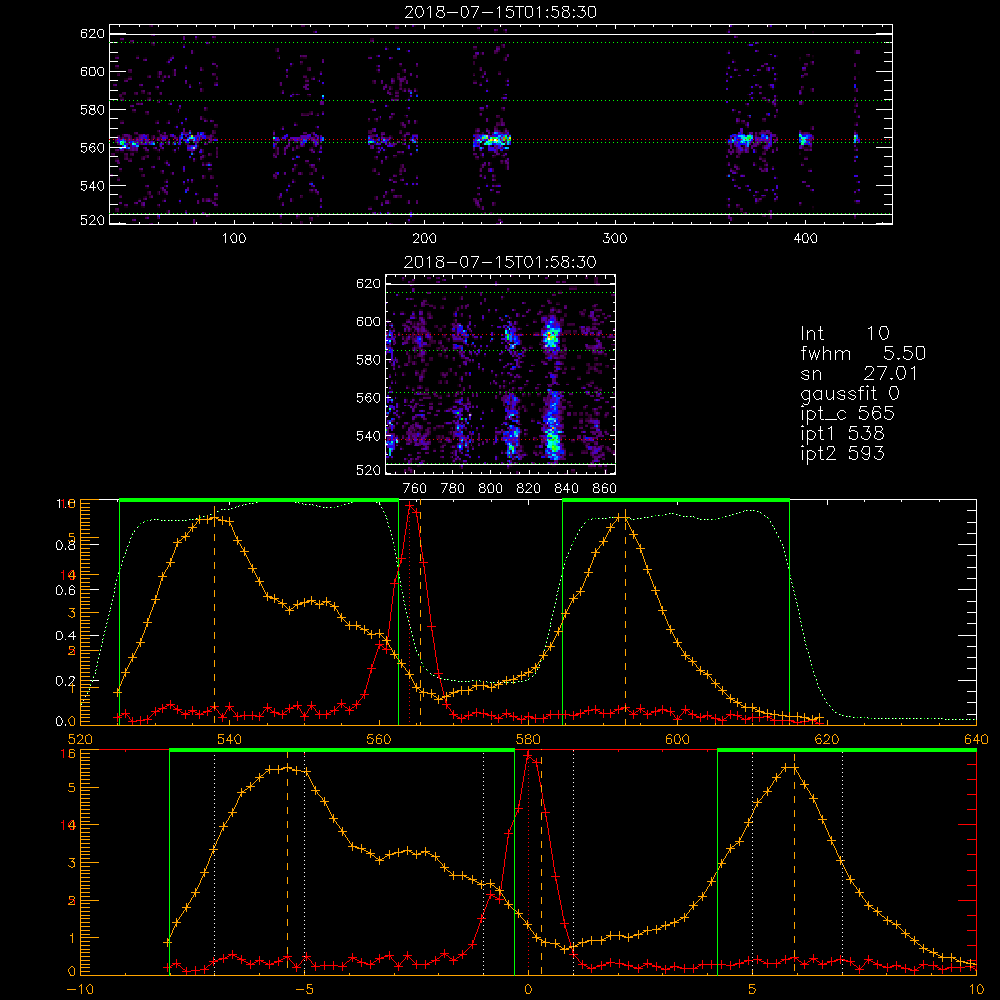This screenshot has height=1000, width=1000.
Task: Click tick label '820' under middle spectrogram
Action: [529, 489]
